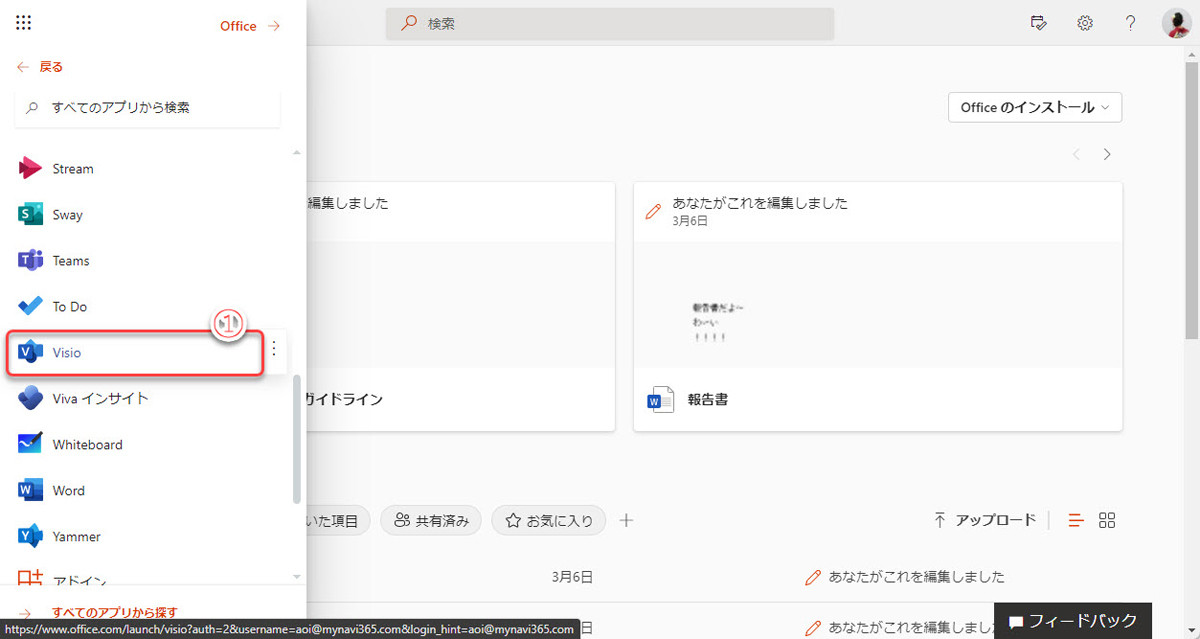
Task: Open the Teams app icon
Action: [30, 261]
